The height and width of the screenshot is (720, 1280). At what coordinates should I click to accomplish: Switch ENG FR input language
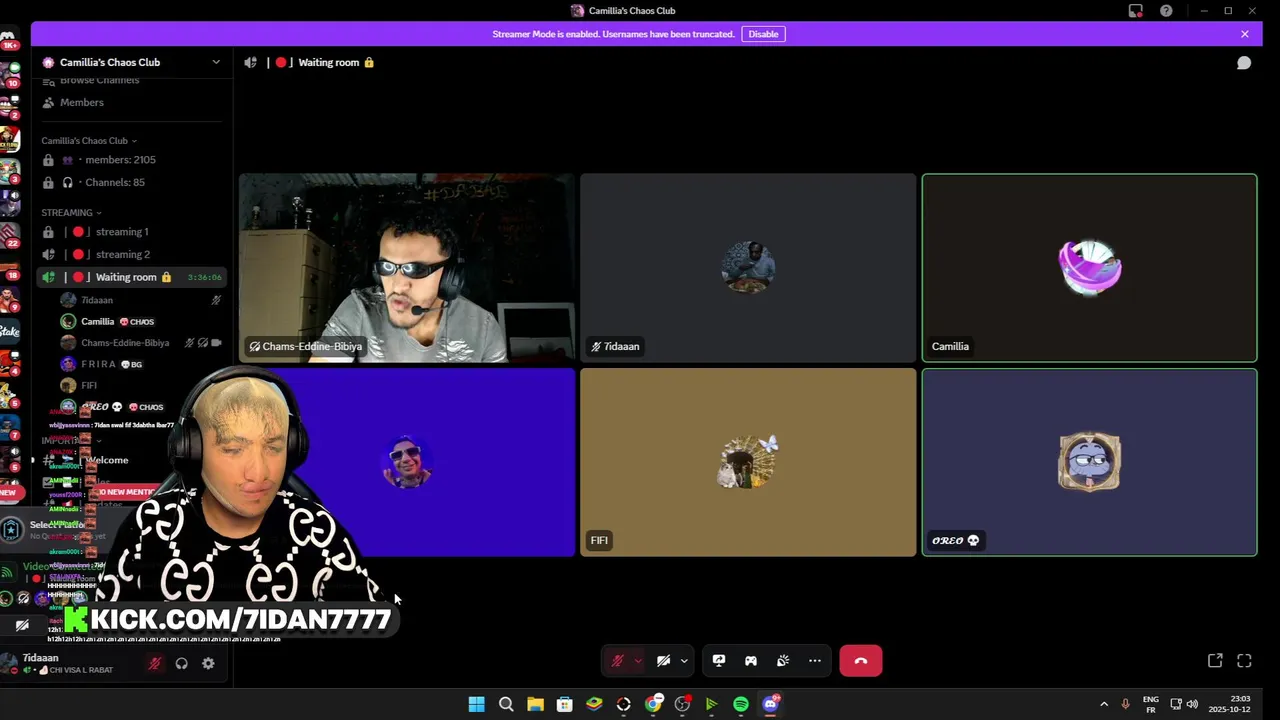point(1151,704)
